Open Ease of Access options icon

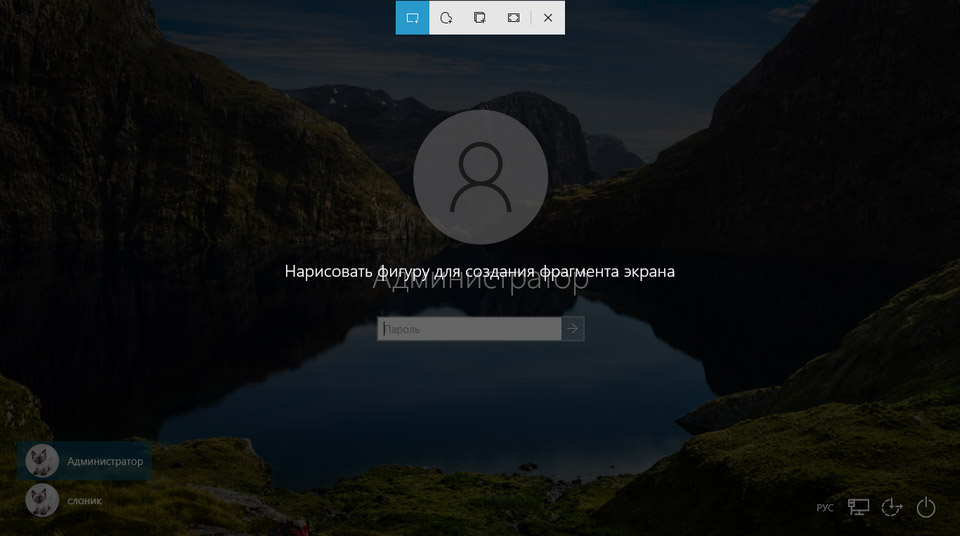tap(892, 508)
